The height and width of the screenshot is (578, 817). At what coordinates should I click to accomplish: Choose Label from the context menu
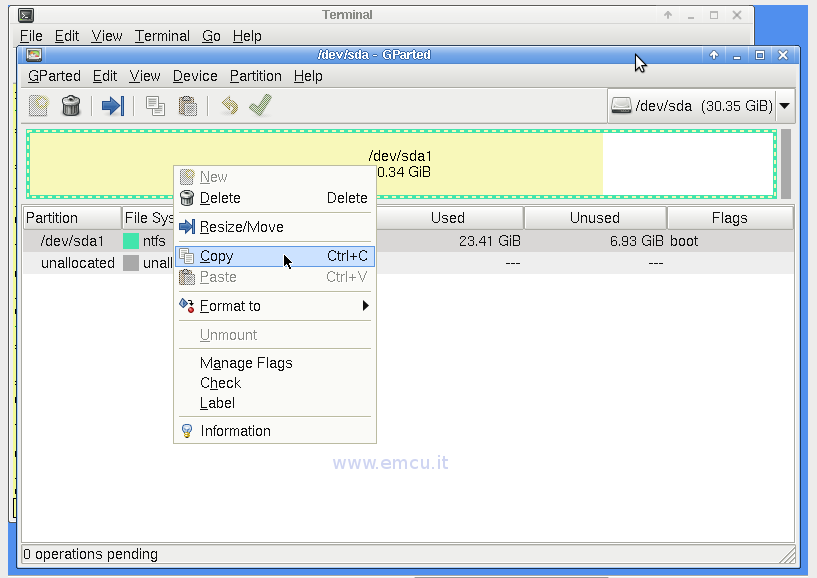click(275, 403)
